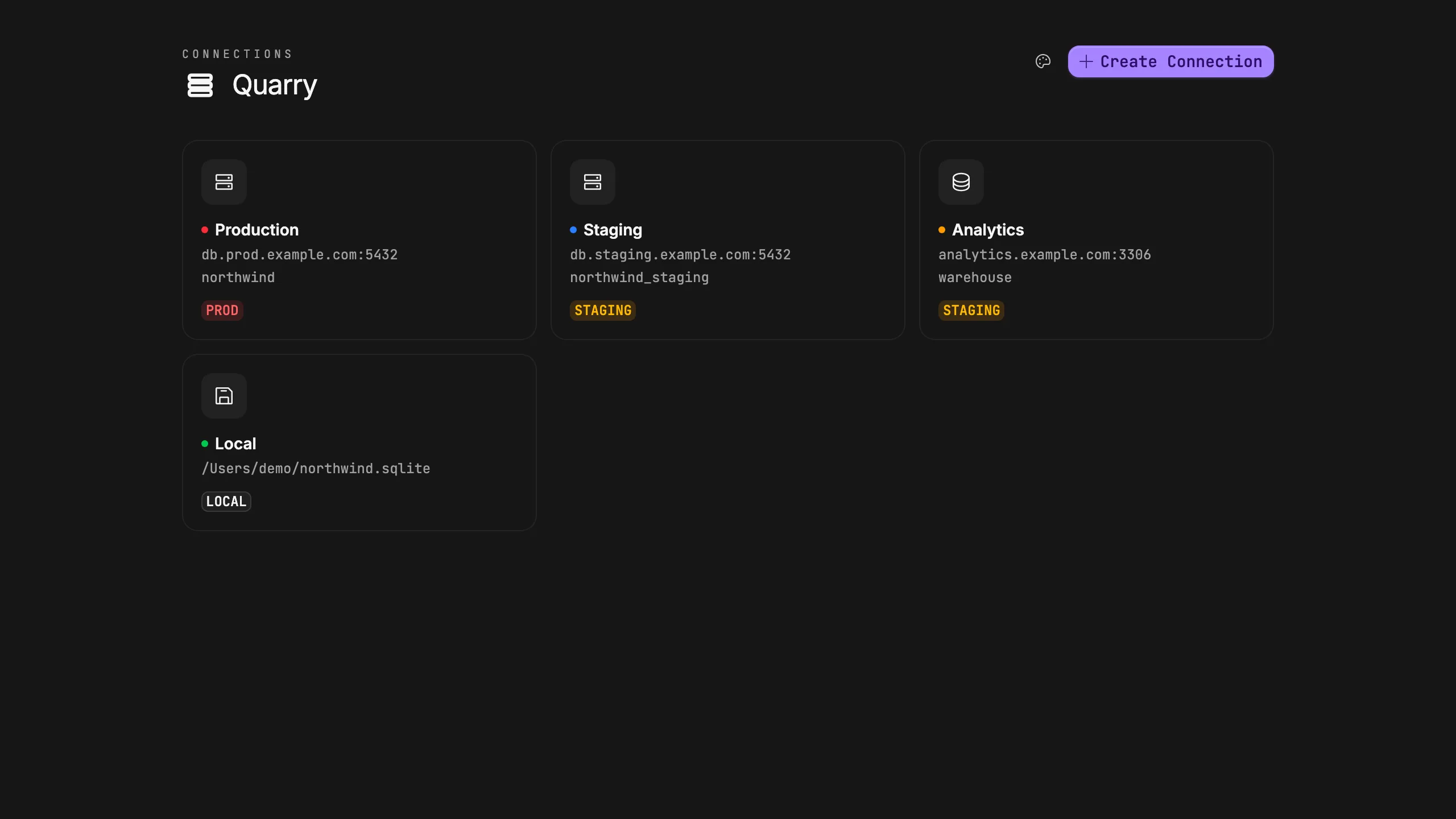The height and width of the screenshot is (819, 1456).
Task: Select db.prod.example.com:5432 host text
Action: coord(300,255)
